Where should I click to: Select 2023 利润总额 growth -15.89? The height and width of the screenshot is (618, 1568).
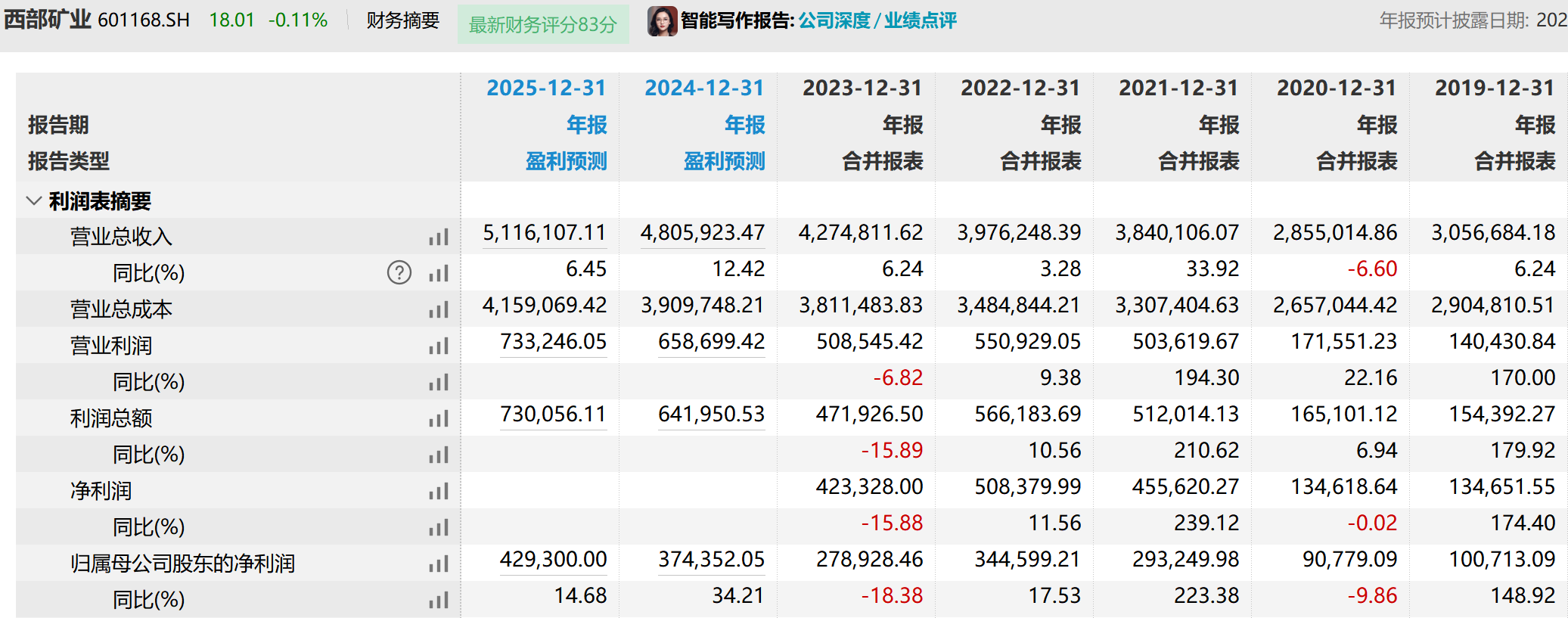pos(892,450)
